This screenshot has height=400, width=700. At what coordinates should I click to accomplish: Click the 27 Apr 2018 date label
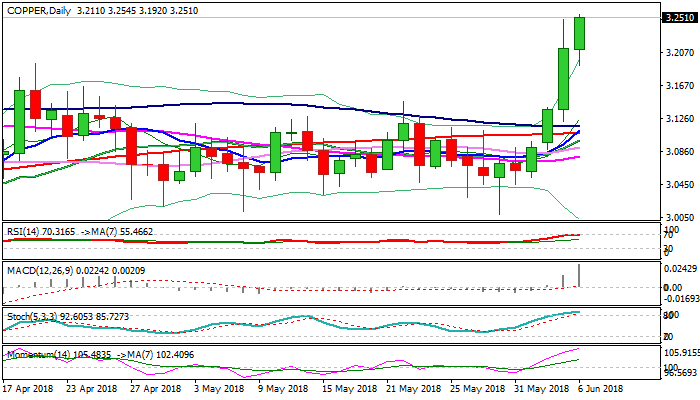157,387
